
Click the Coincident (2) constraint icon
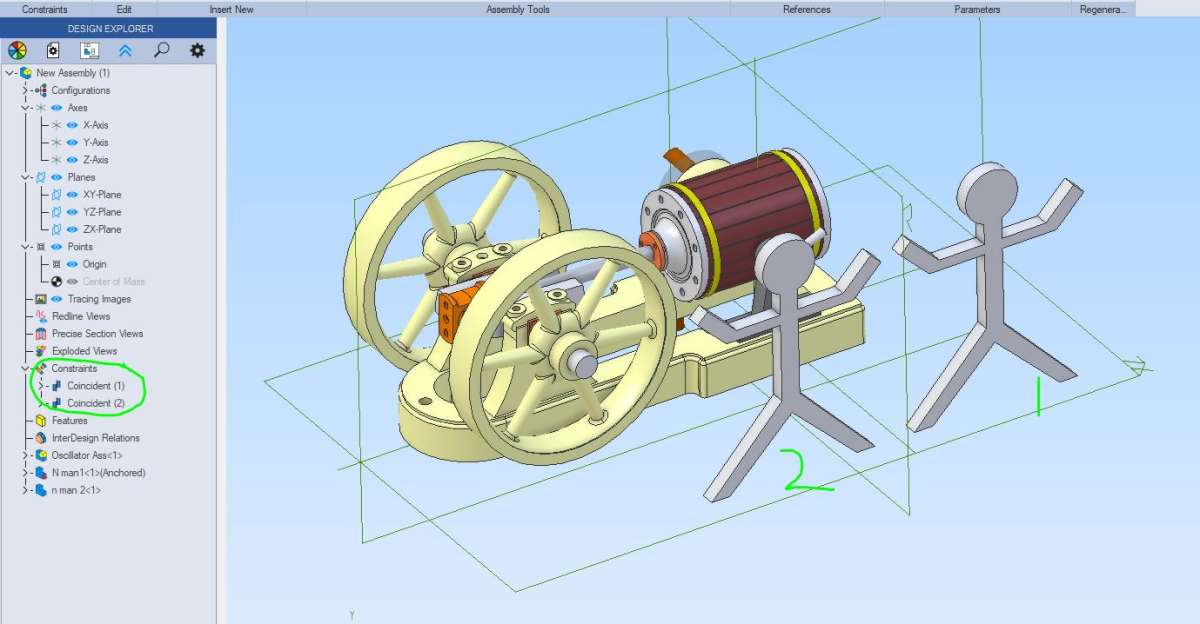click(x=57, y=403)
